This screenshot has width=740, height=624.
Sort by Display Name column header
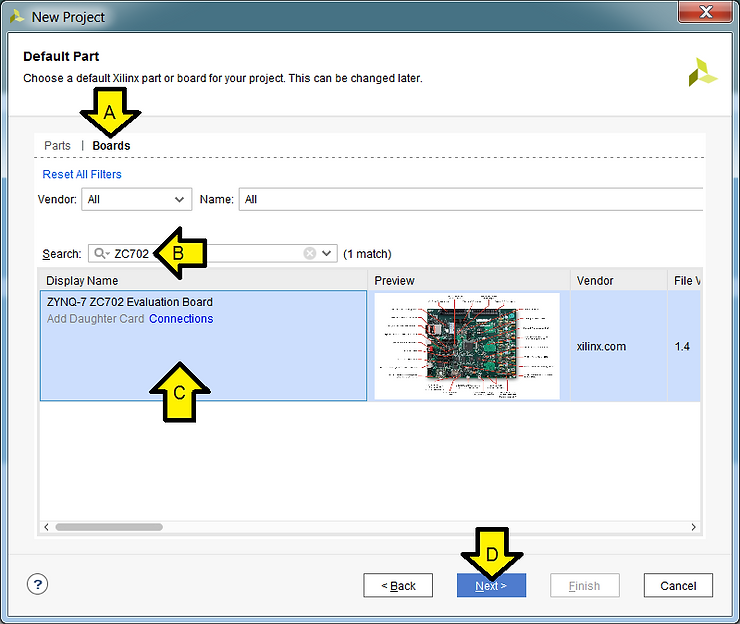[x=203, y=280]
